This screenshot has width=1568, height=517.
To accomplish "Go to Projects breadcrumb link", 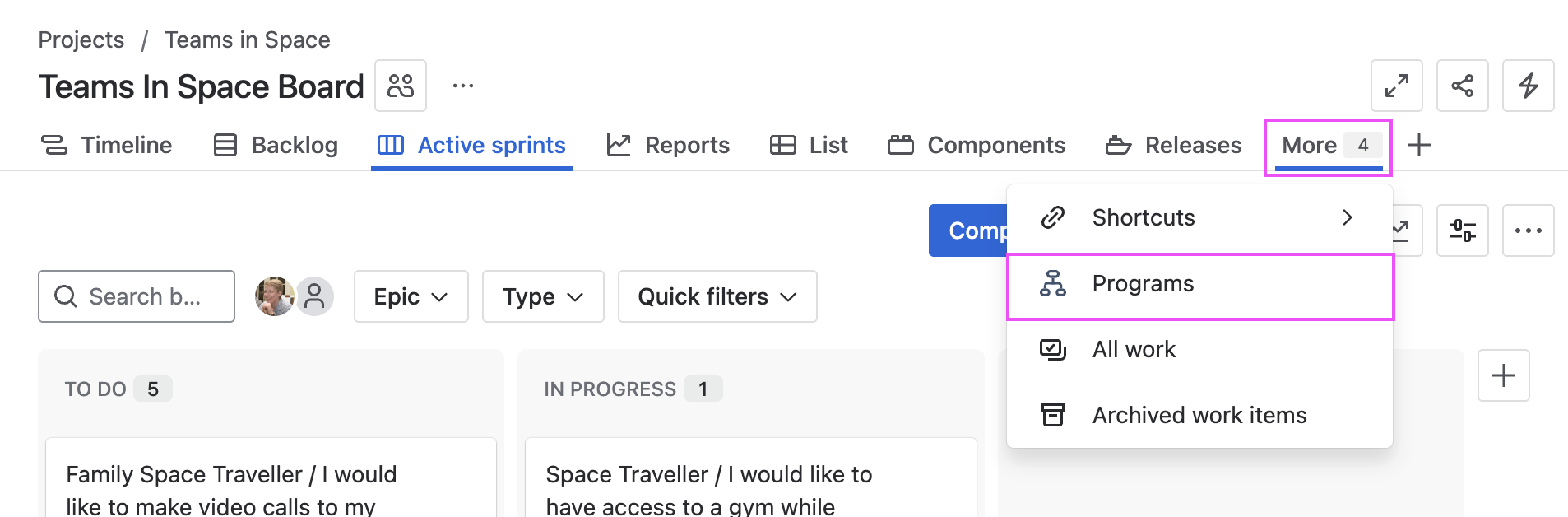I will pyautogui.click(x=81, y=40).
